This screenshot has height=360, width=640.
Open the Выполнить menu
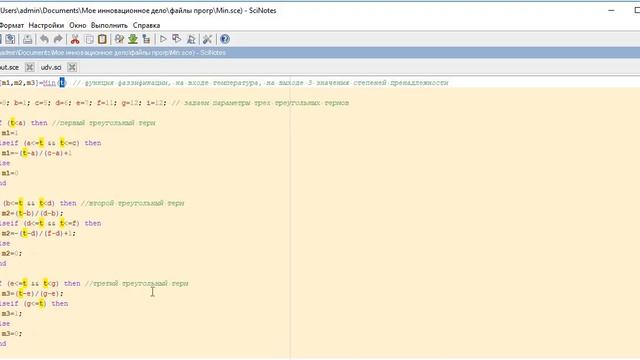tap(109, 25)
